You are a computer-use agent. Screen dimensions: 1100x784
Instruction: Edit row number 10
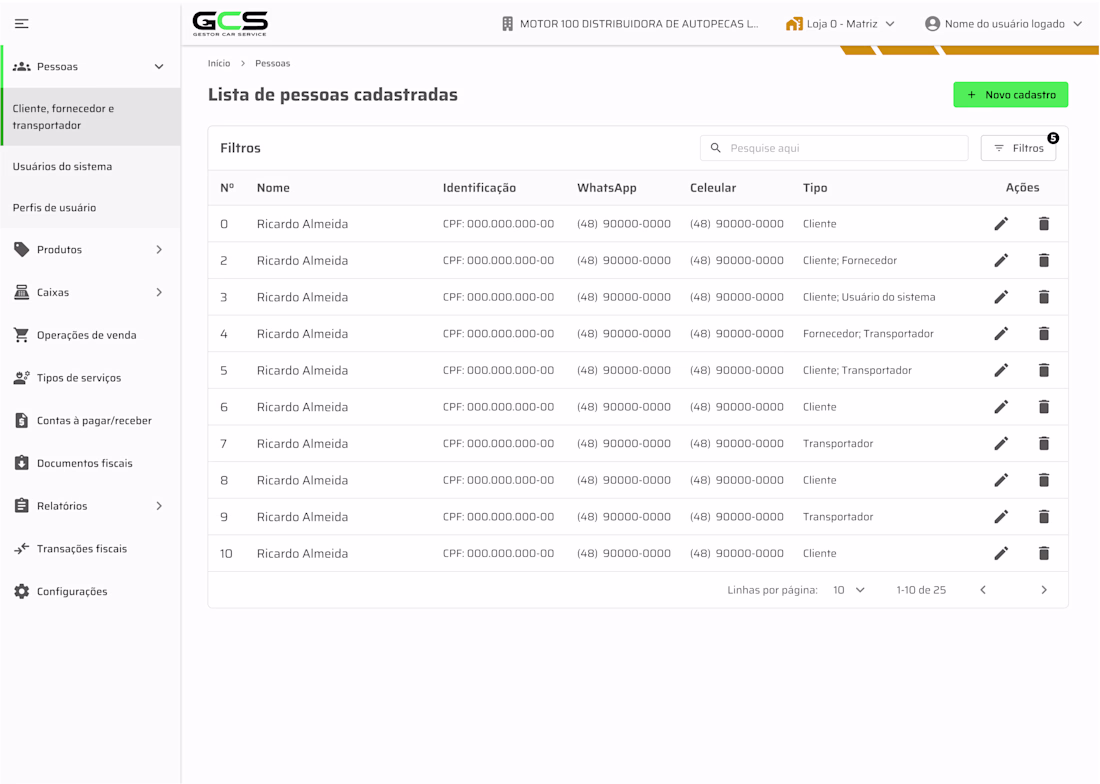click(1001, 553)
